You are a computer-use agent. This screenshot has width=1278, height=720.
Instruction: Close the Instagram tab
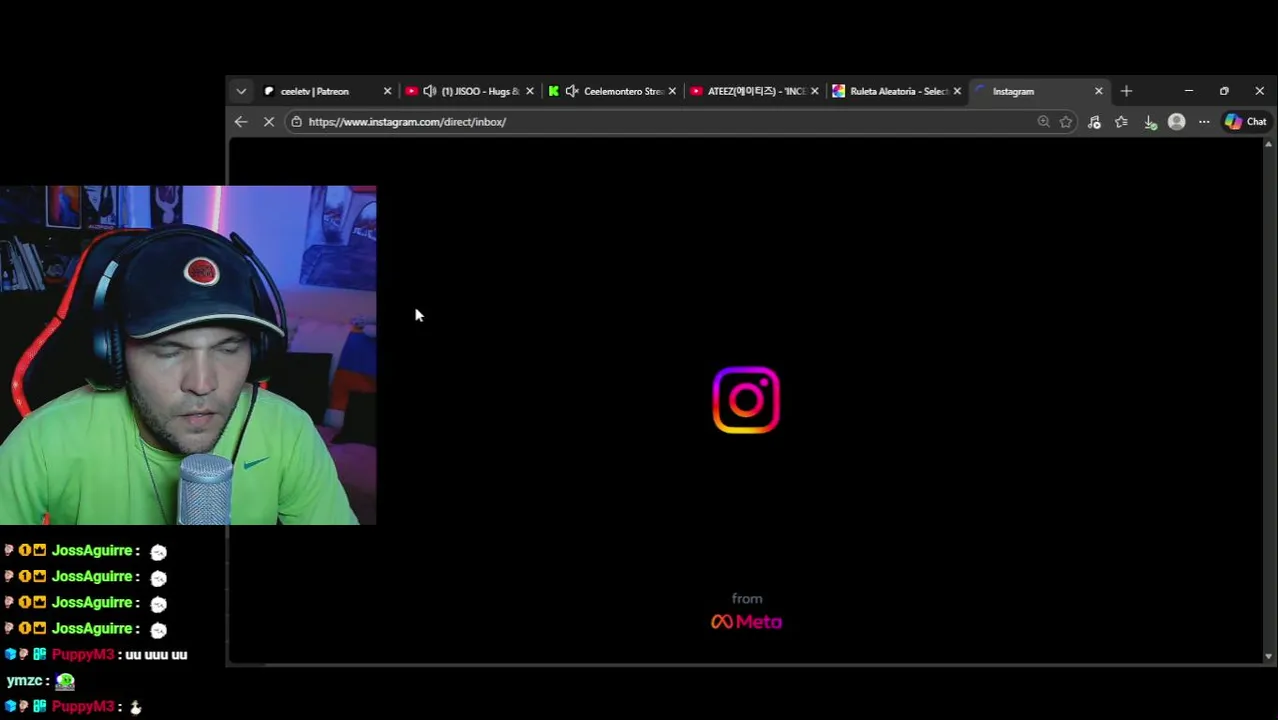point(1099,91)
